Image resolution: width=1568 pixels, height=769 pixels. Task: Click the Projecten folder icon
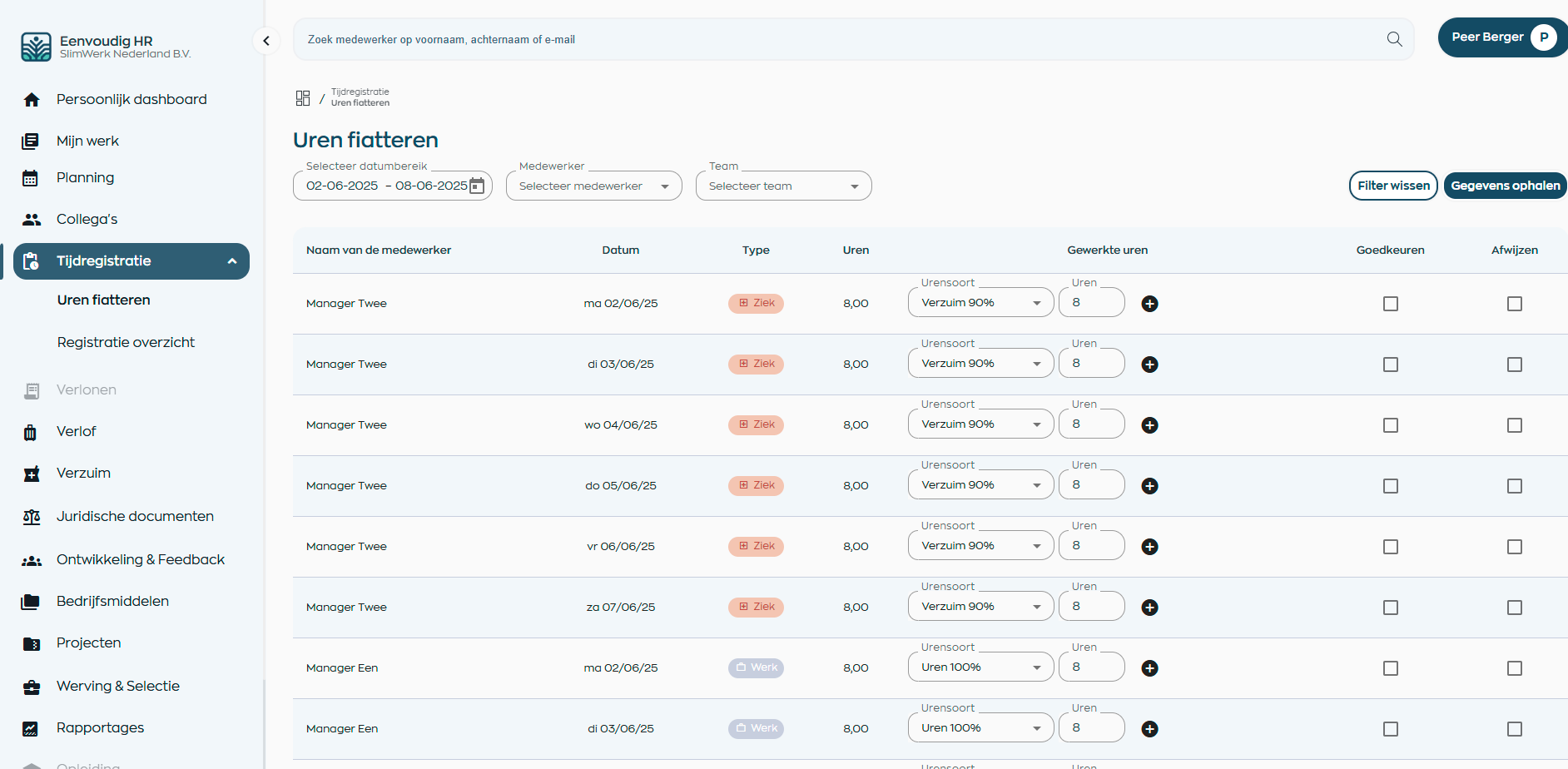pos(32,643)
